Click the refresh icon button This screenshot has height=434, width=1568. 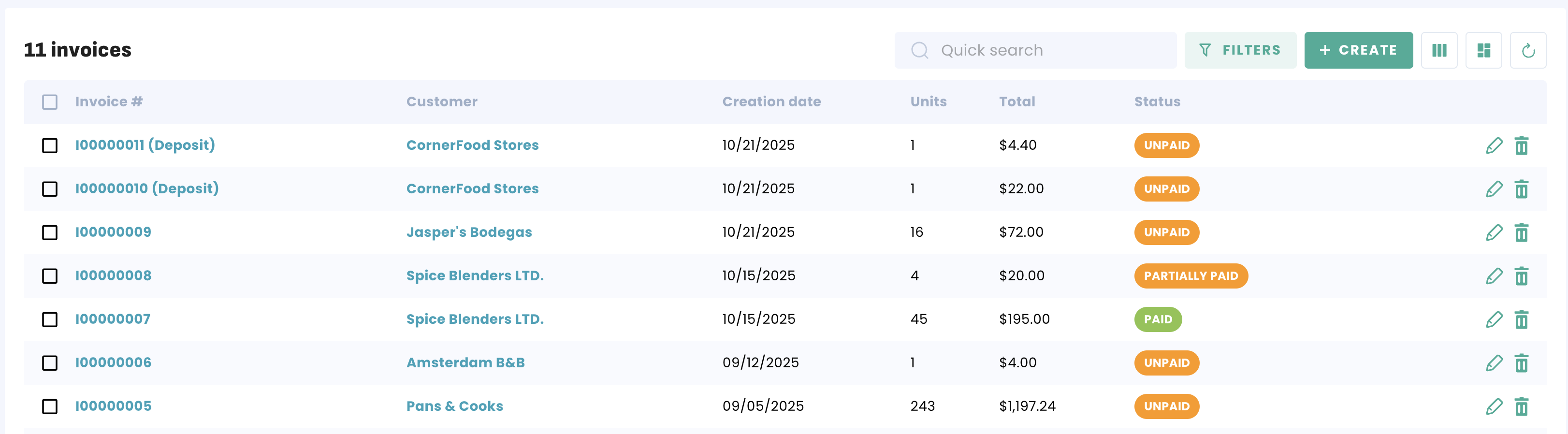(x=1527, y=51)
